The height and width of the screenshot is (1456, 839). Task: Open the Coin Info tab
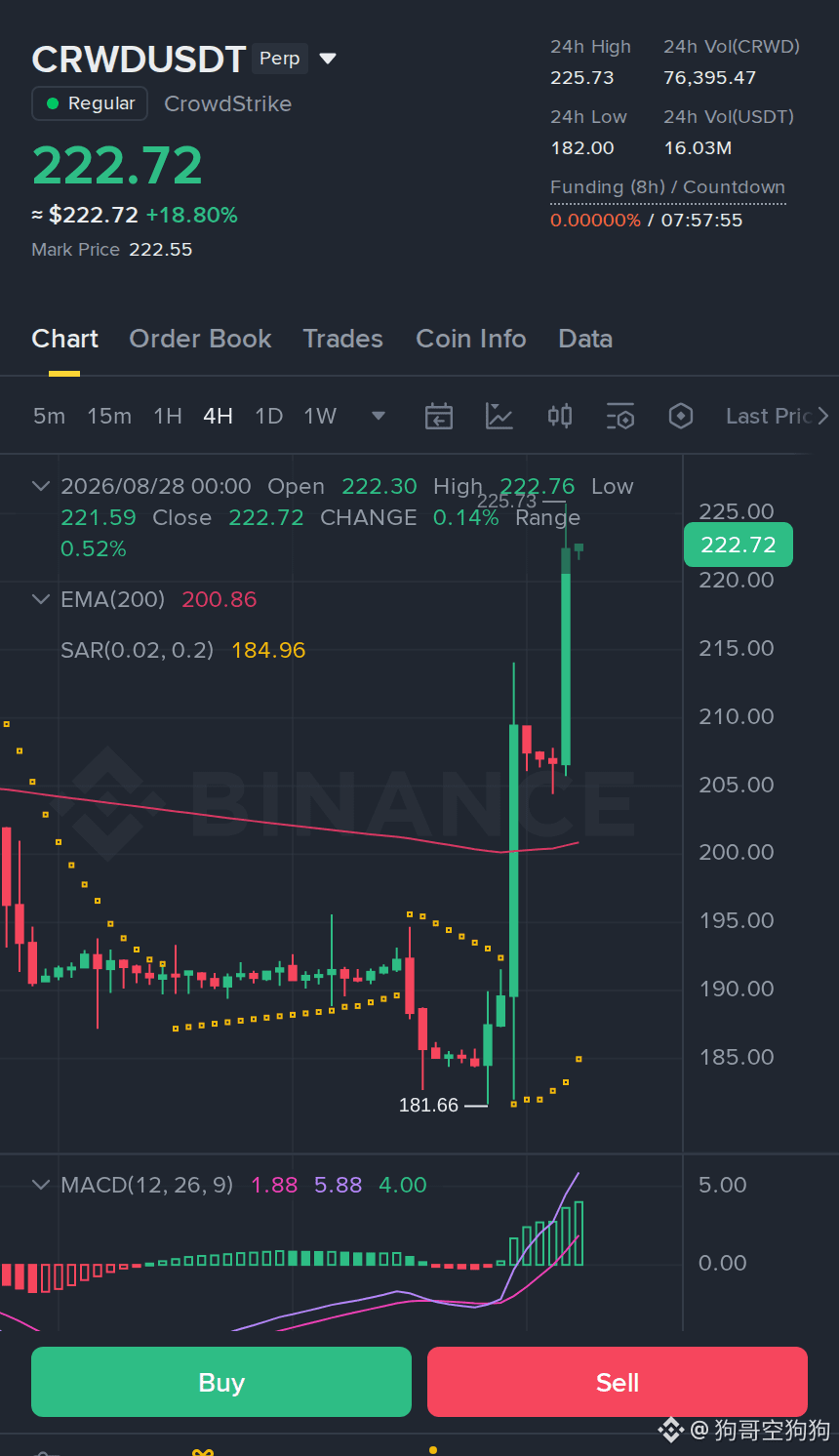[471, 339]
